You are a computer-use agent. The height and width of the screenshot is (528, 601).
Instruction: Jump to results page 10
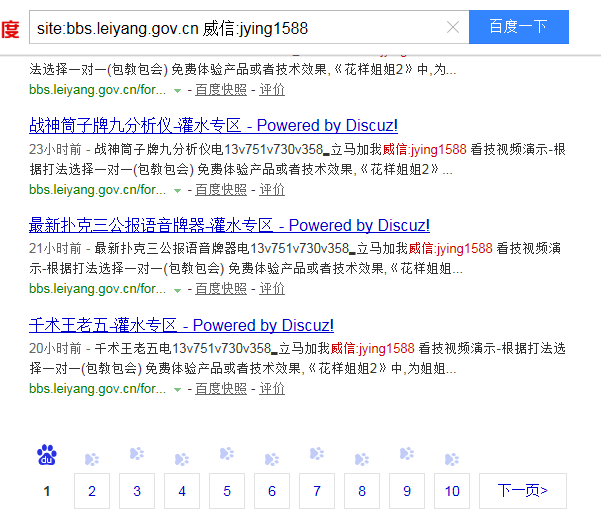coord(452,491)
